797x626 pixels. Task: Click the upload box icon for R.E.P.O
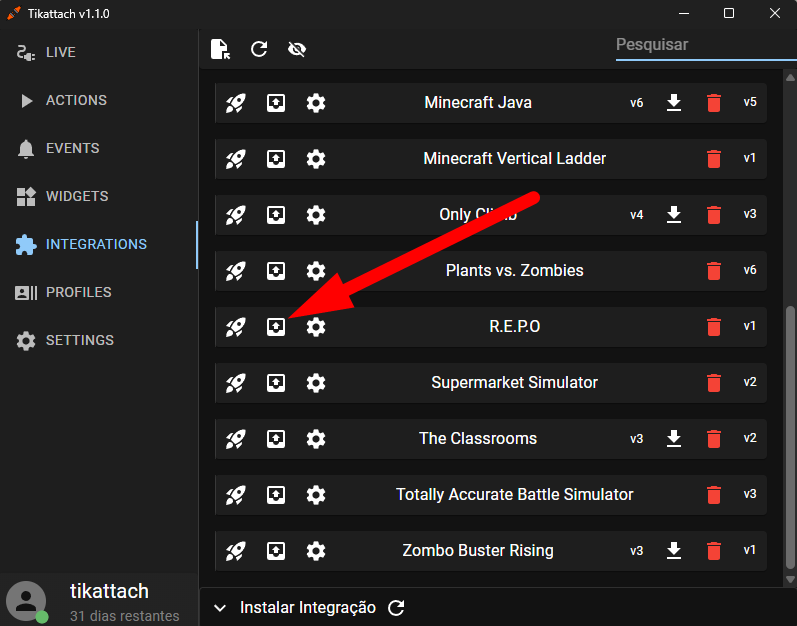[276, 327]
